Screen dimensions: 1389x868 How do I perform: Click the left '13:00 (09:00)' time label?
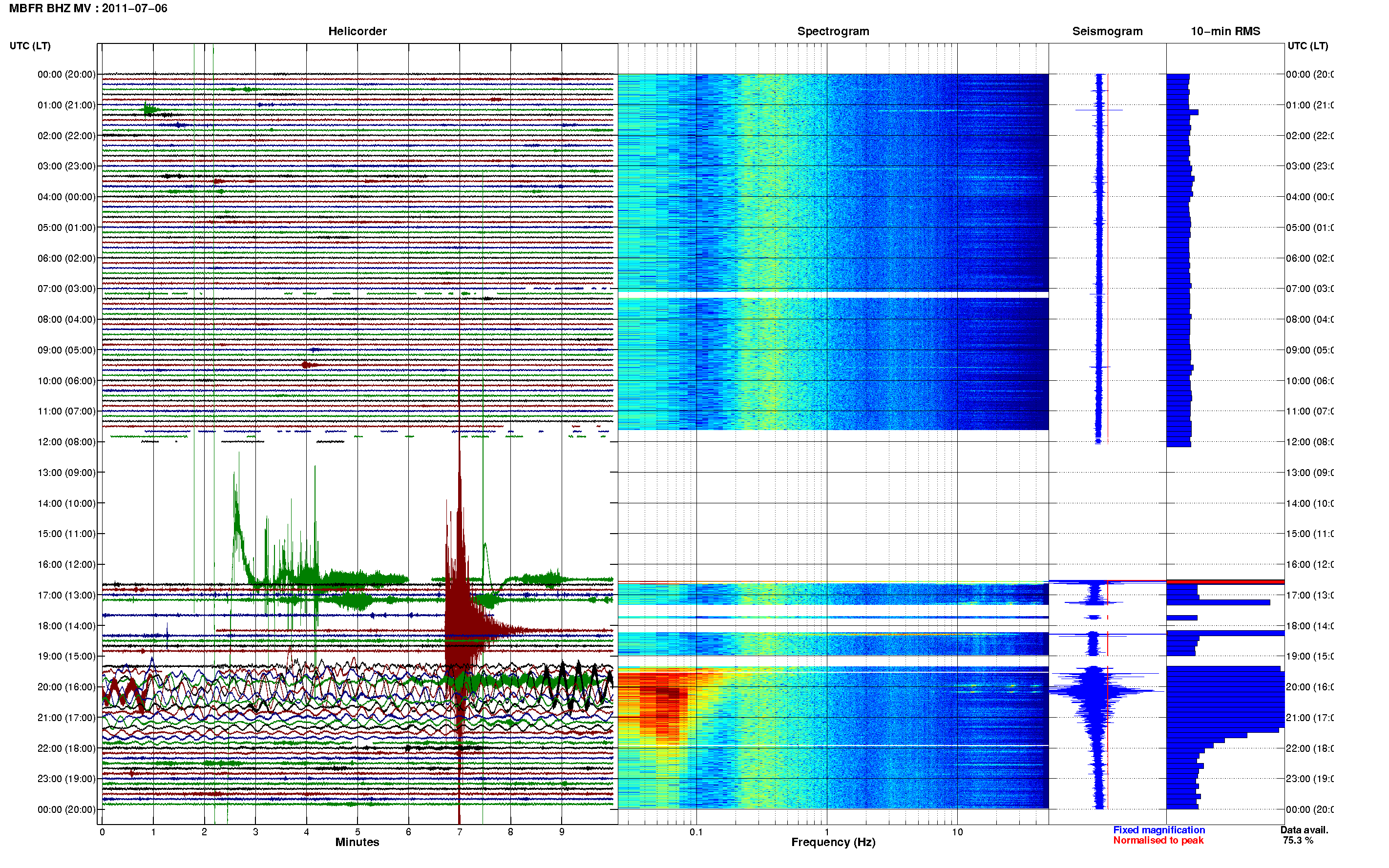[x=66, y=473]
